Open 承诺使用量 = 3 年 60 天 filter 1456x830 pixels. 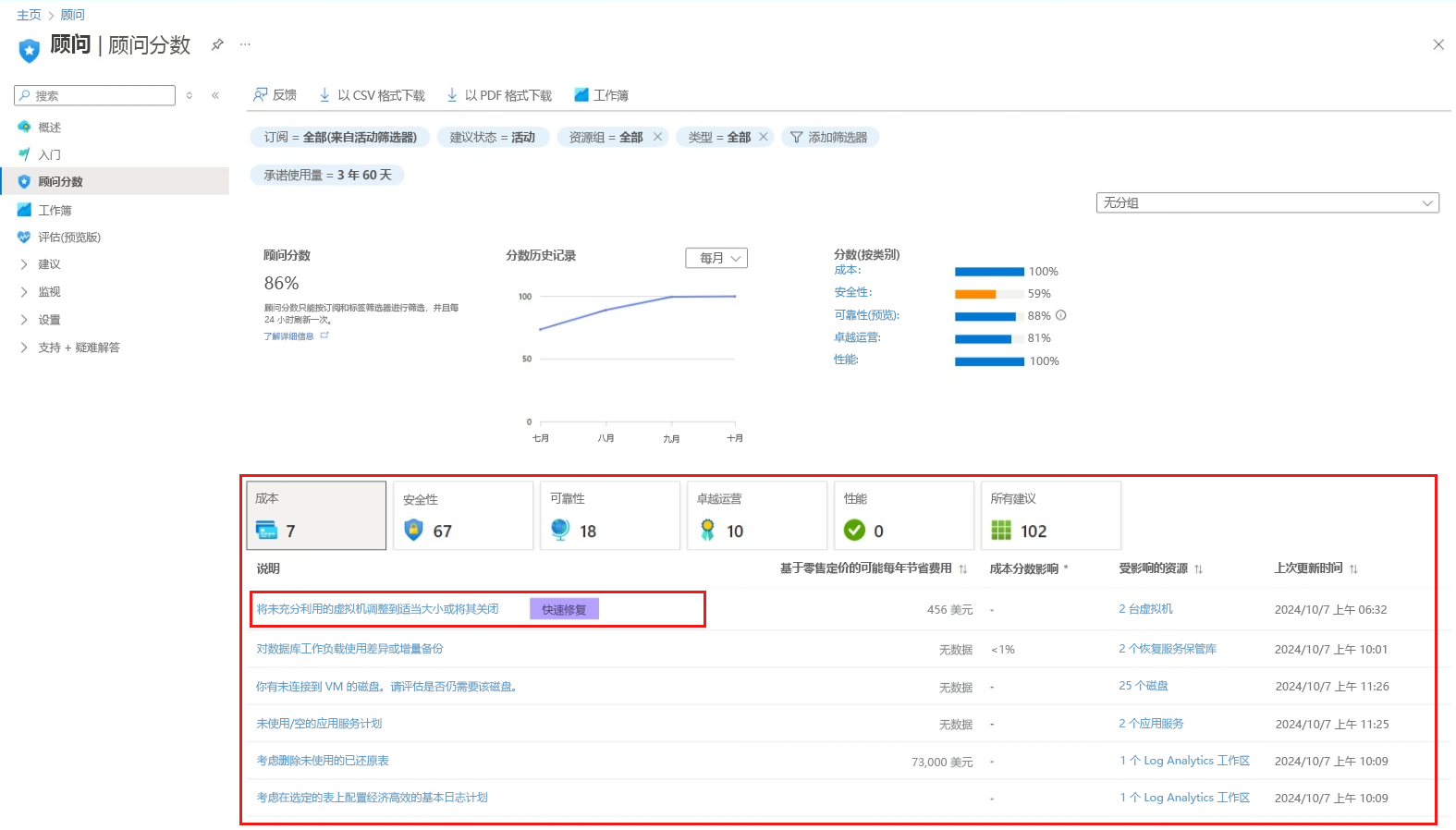point(327,175)
